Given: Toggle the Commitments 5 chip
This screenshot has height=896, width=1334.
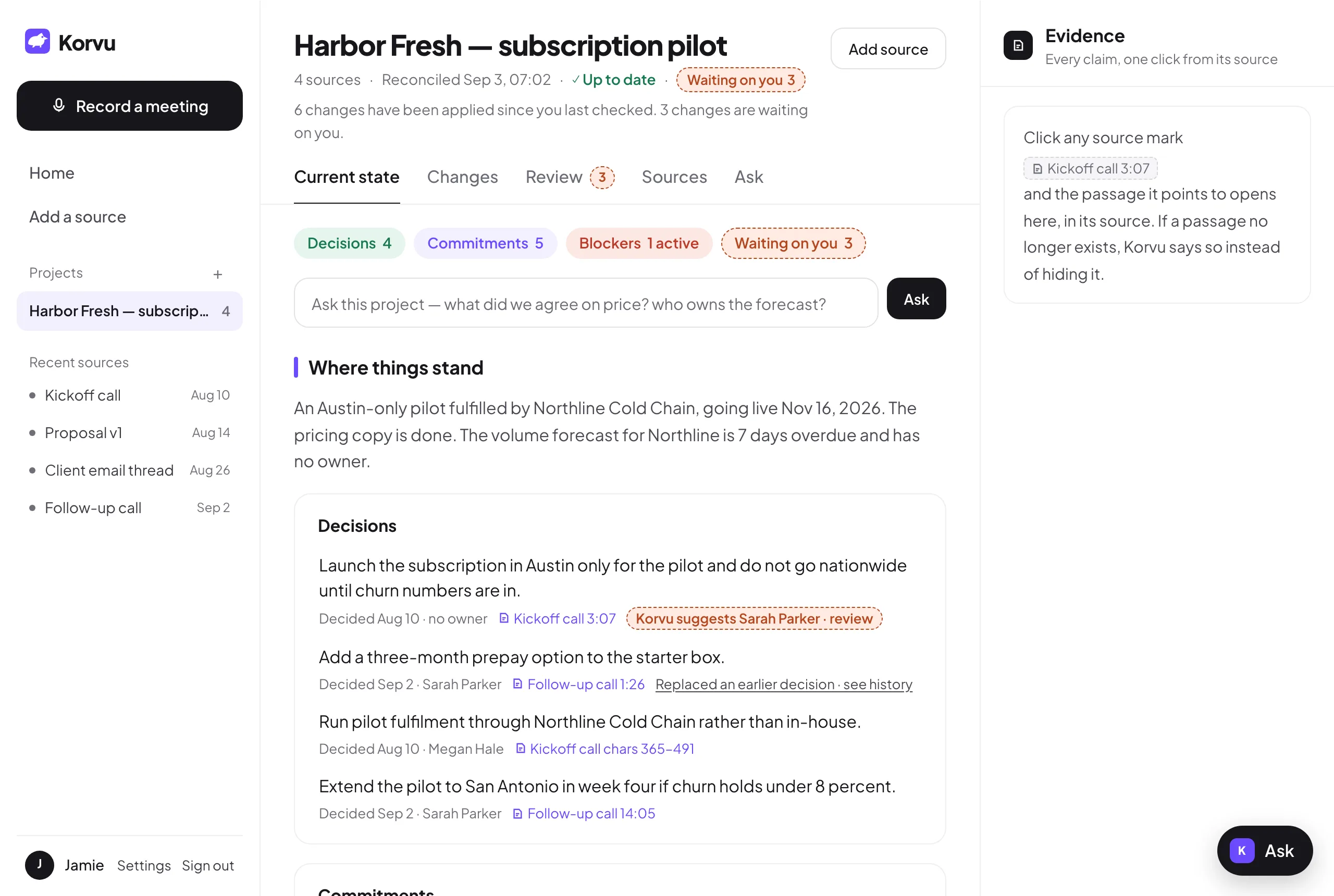Looking at the screenshot, I should (x=485, y=243).
